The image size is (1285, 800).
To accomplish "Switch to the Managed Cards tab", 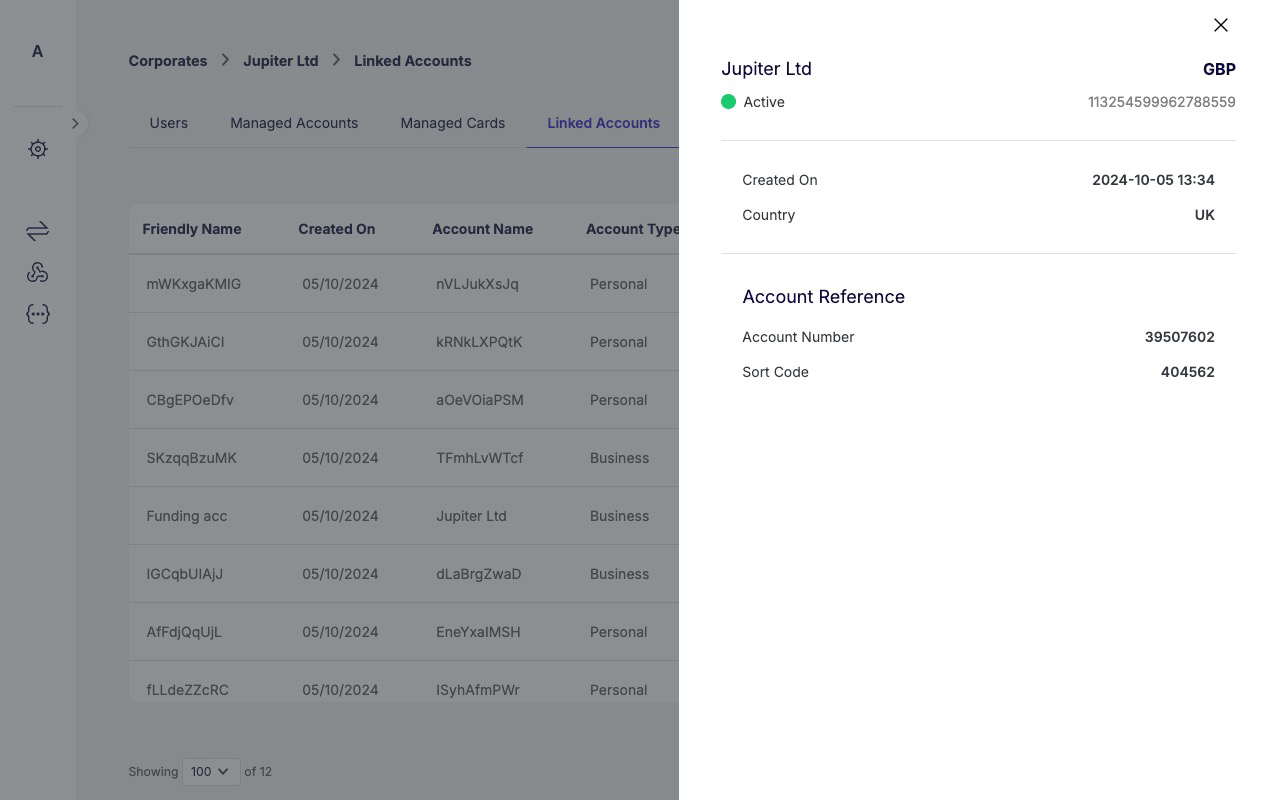I will point(453,123).
